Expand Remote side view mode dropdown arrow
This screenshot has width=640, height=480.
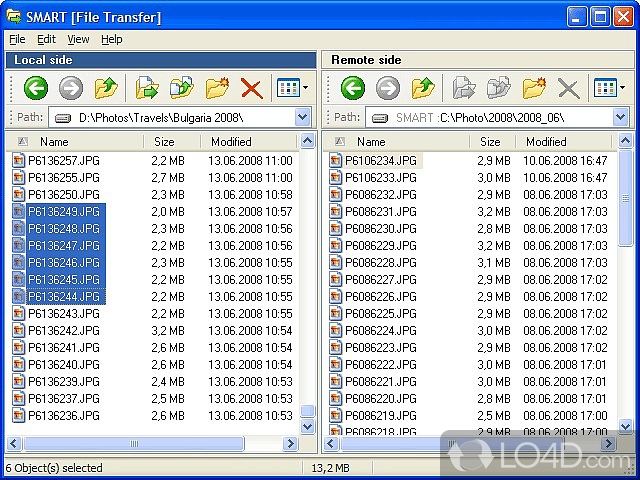point(622,87)
